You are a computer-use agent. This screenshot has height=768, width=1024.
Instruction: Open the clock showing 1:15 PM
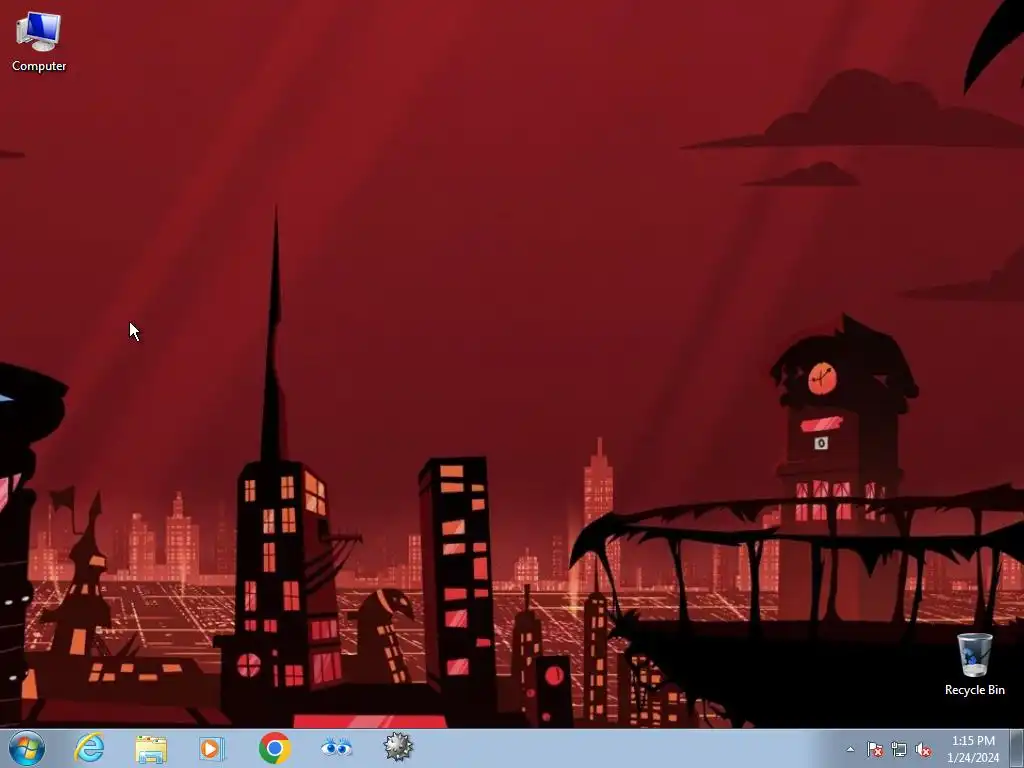coord(973,741)
